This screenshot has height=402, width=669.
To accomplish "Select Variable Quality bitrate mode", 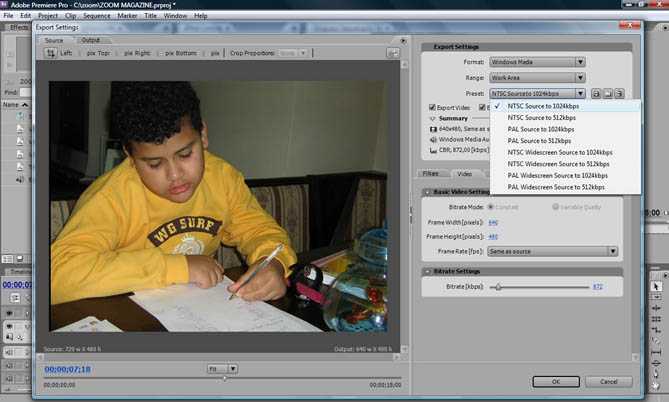I will point(555,206).
